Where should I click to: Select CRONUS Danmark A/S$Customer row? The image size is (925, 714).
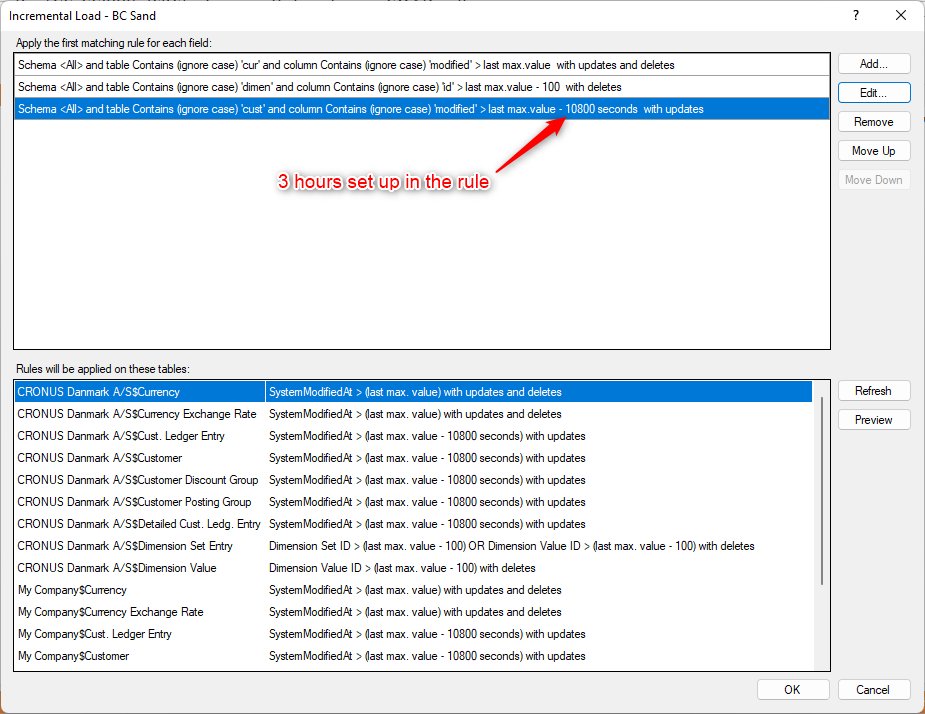coord(414,458)
